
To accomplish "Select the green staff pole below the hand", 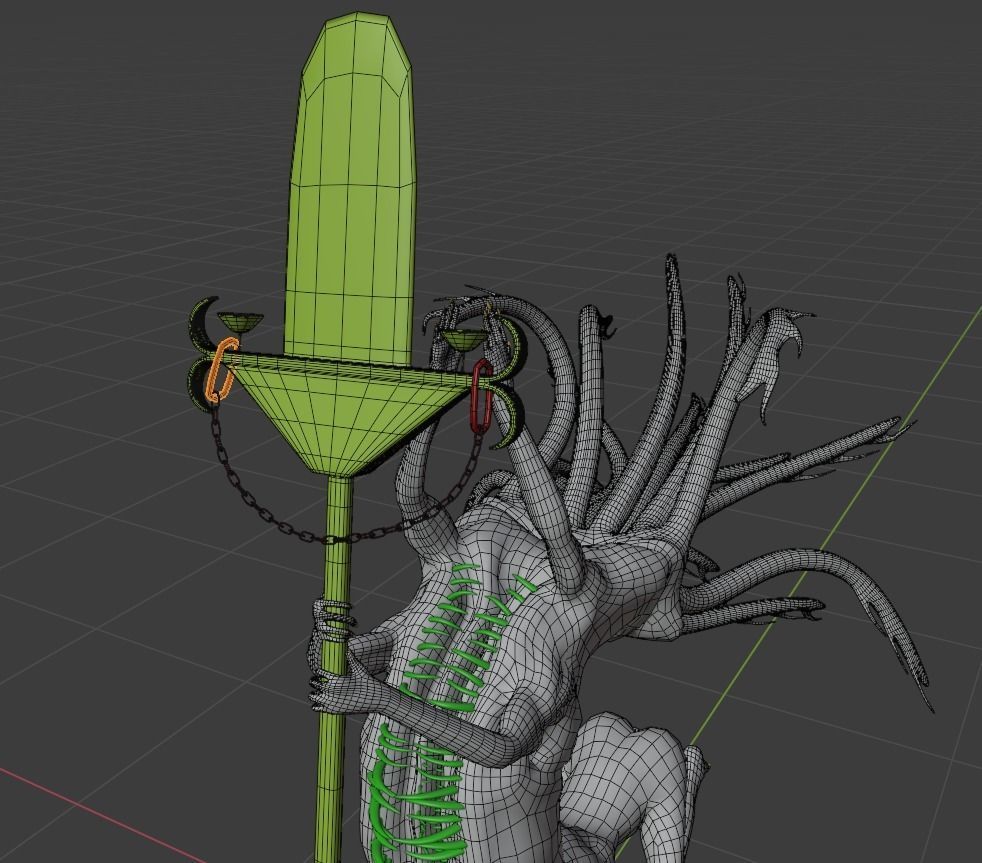I will coord(331,786).
